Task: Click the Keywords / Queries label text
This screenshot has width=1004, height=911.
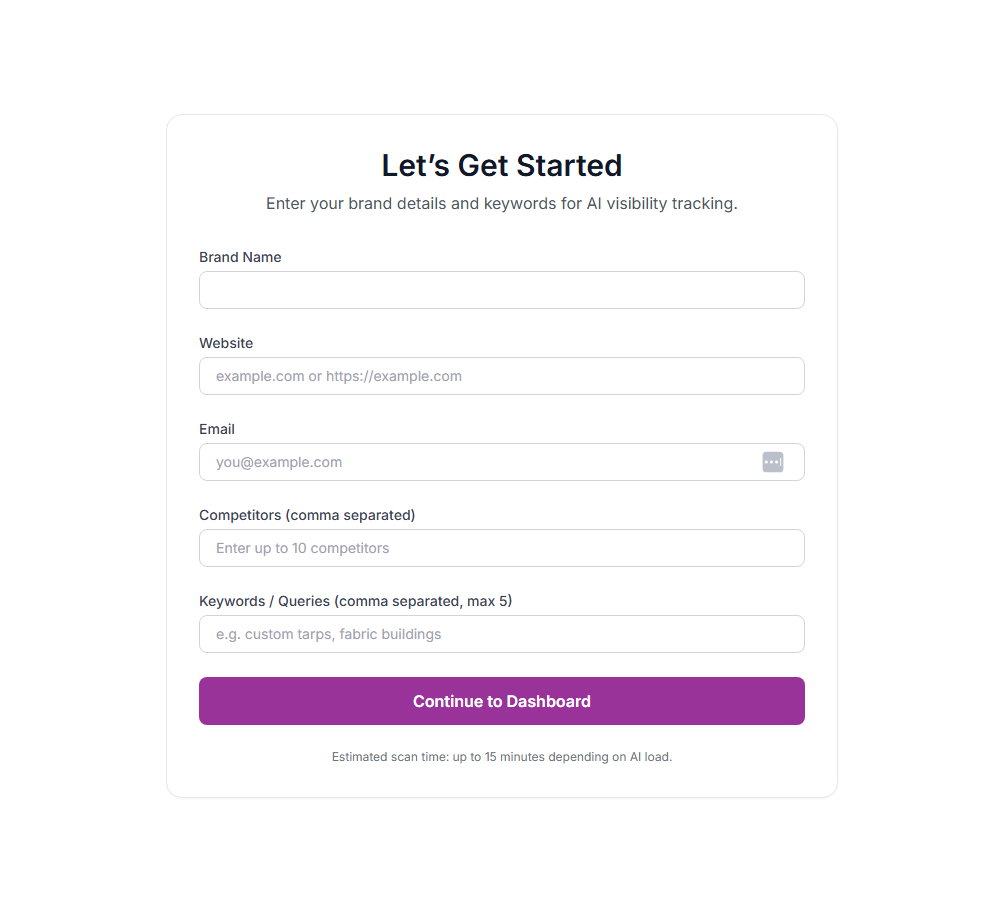Action: [354, 601]
